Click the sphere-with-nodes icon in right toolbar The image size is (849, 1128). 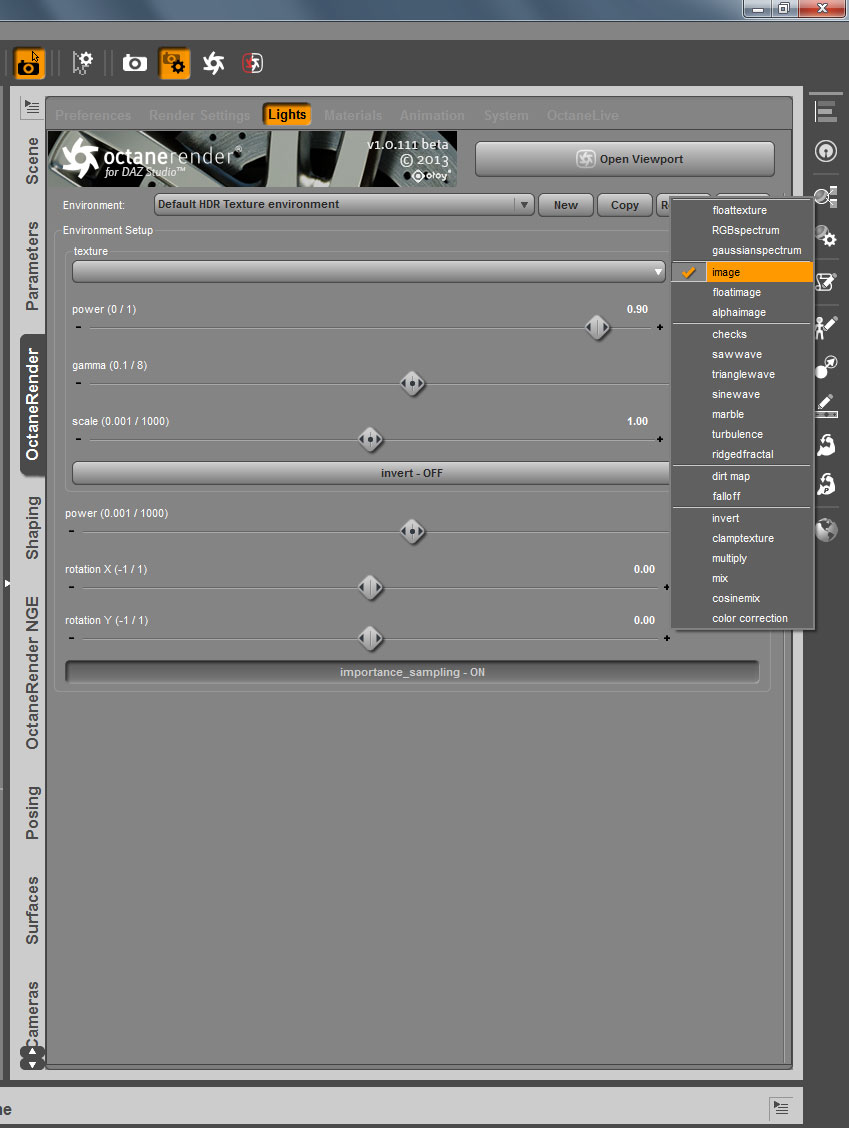pyautogui.click(x=826, y=196)
